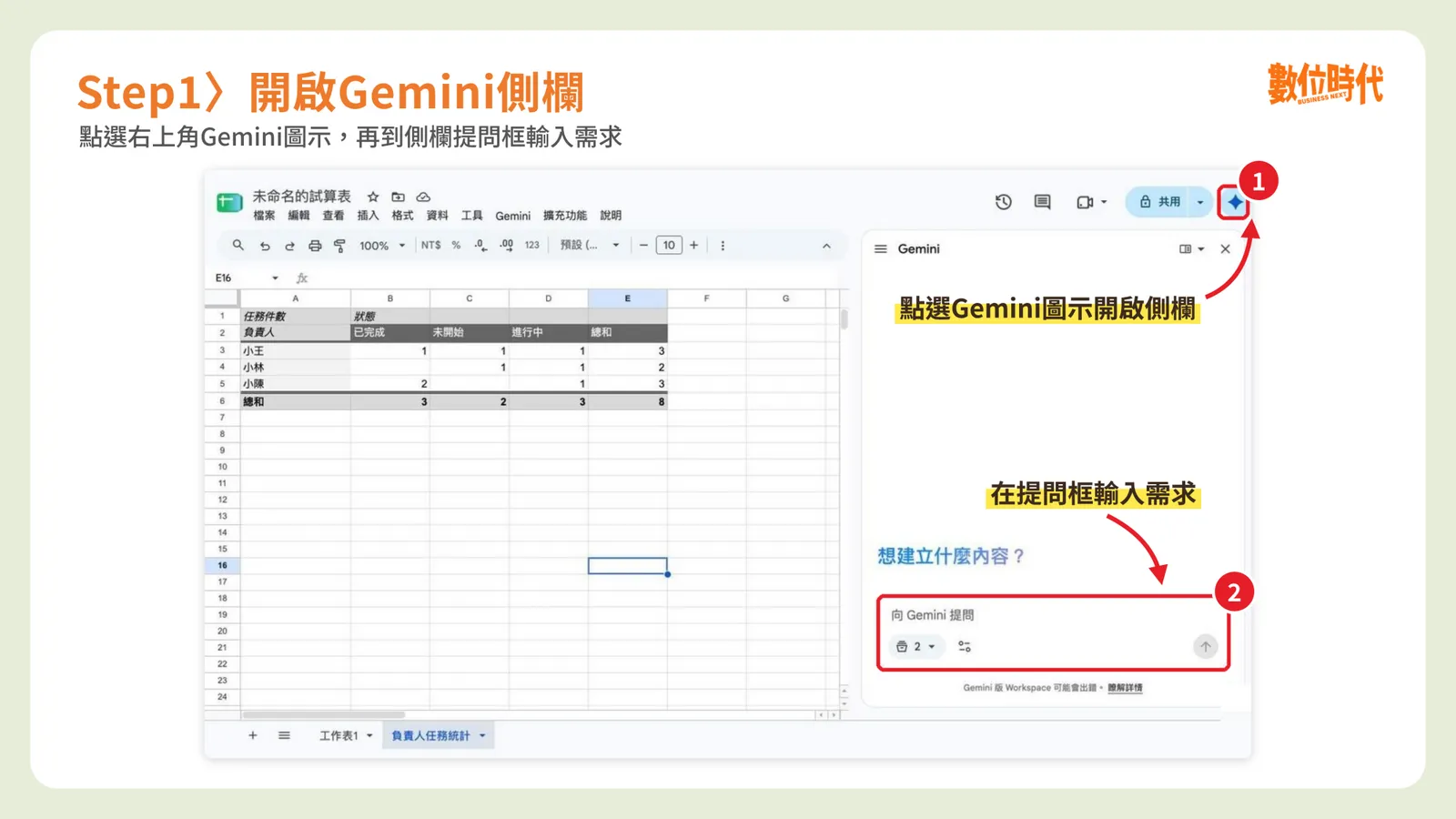This screenshot has height=819, width=1456.
Task: Open the name box E16 dropdown
Action: point(275,278)
